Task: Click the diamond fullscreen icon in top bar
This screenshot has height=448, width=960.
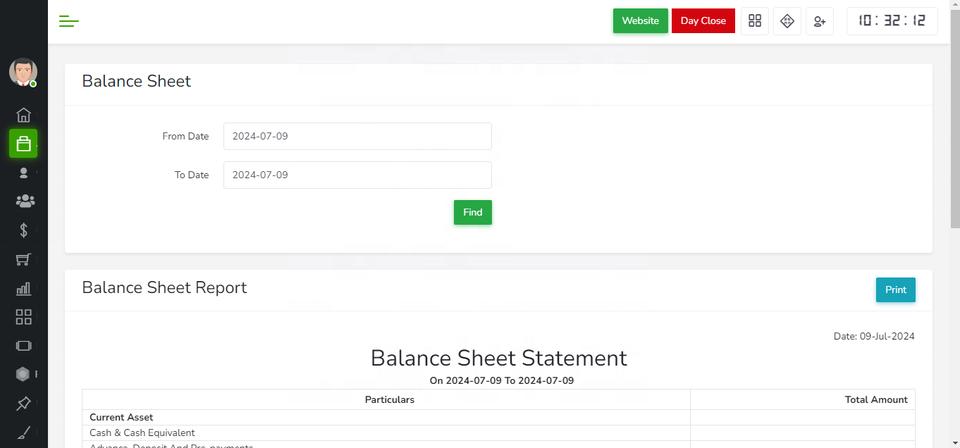Action: 787,21
